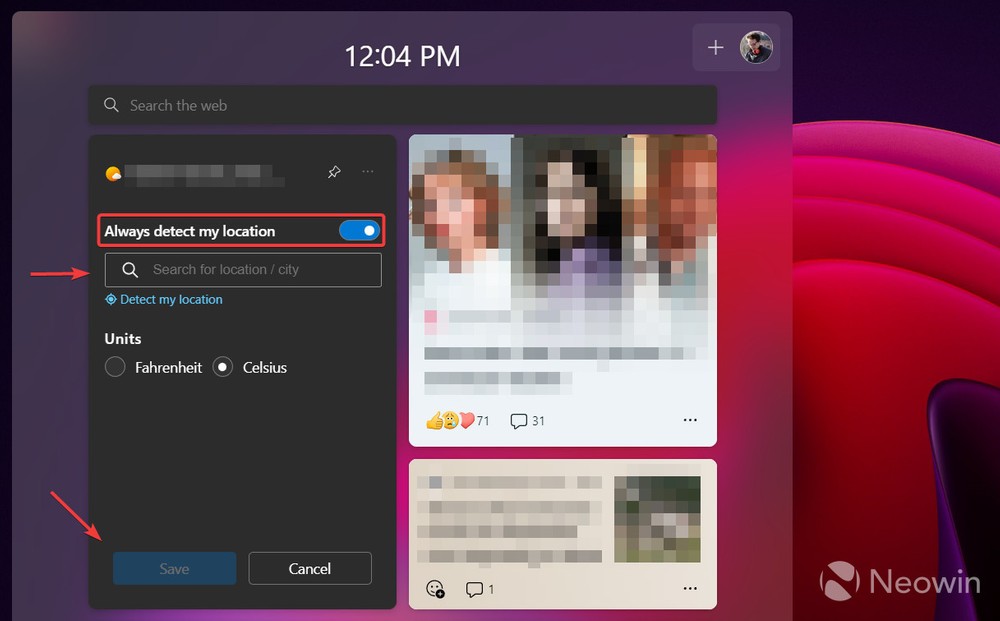Click the Cancel button
The image size is (1000, 621).
(310, 568)
